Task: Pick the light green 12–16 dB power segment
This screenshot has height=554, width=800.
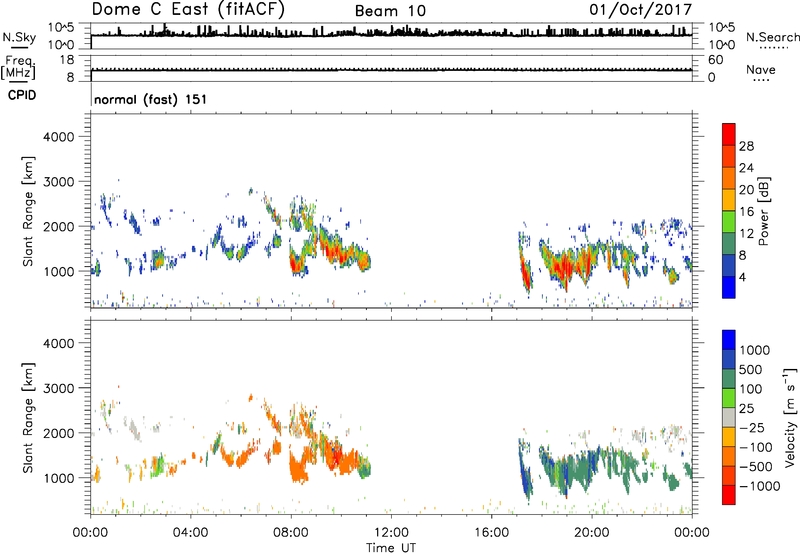Action: tap(729, 222)
